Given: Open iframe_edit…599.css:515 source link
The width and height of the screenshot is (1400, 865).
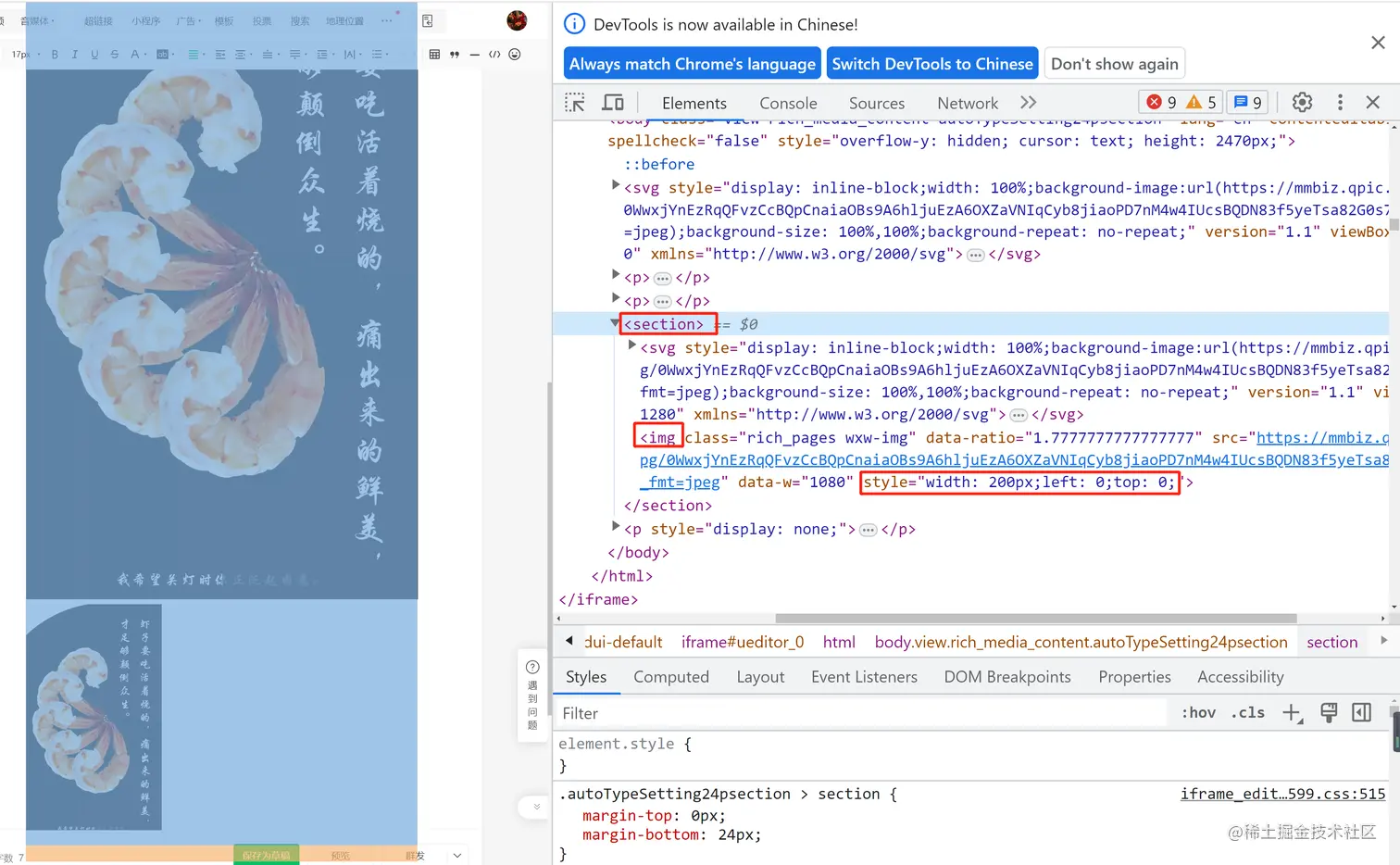Looking at the screenshot, I should coord(1283,794).
